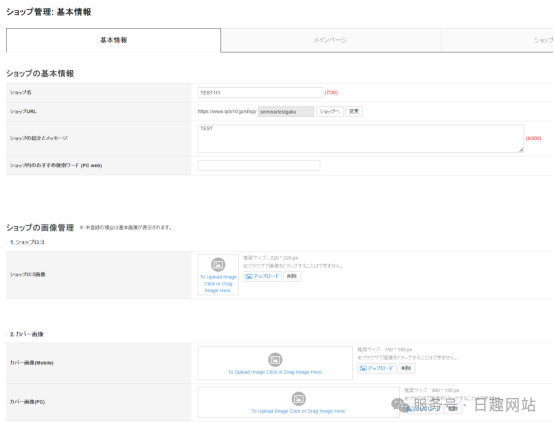Open the cut-off third ショップ tab
554x427 pixels.
(497, 40)
